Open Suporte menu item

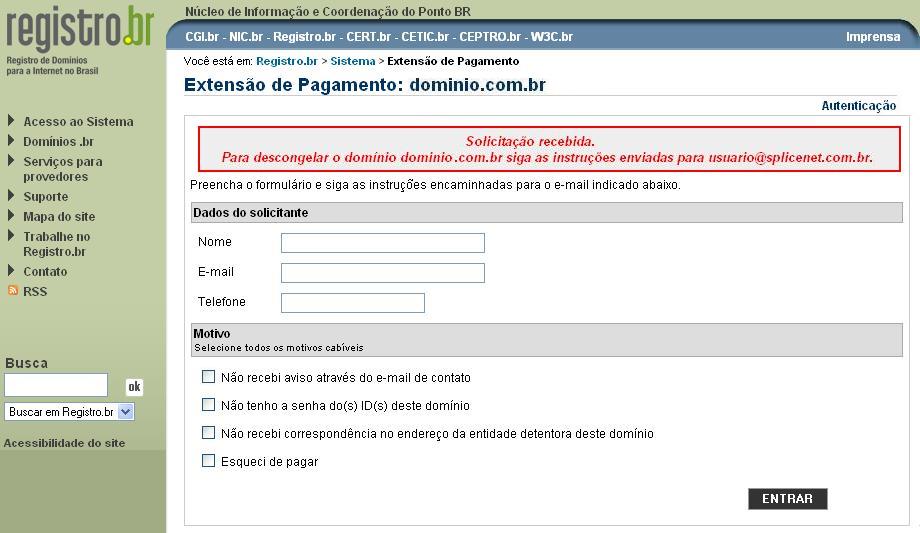46,197
